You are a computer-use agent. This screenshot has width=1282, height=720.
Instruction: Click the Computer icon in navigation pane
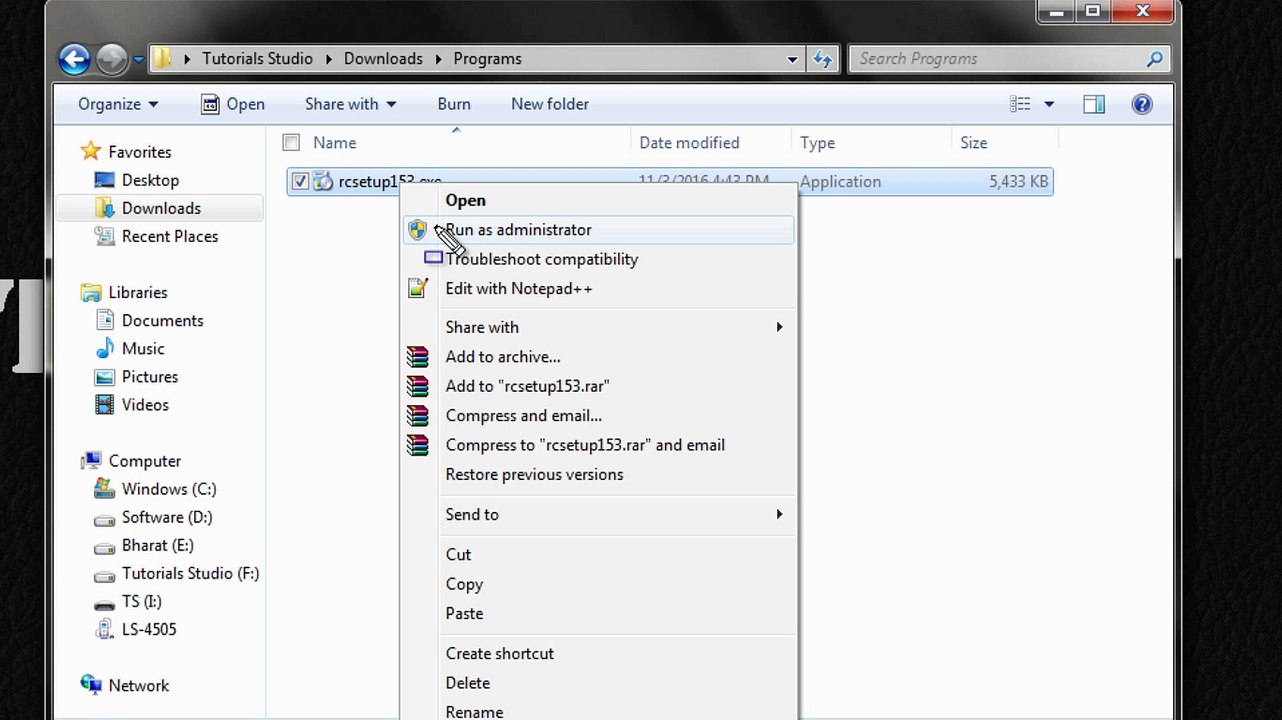pyautogui.click(x=91, y=460)
